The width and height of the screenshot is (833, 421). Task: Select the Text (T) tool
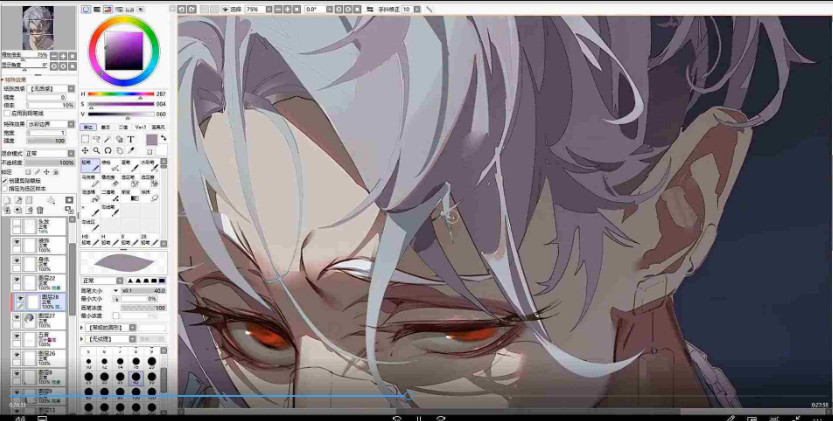pos(131,139)
